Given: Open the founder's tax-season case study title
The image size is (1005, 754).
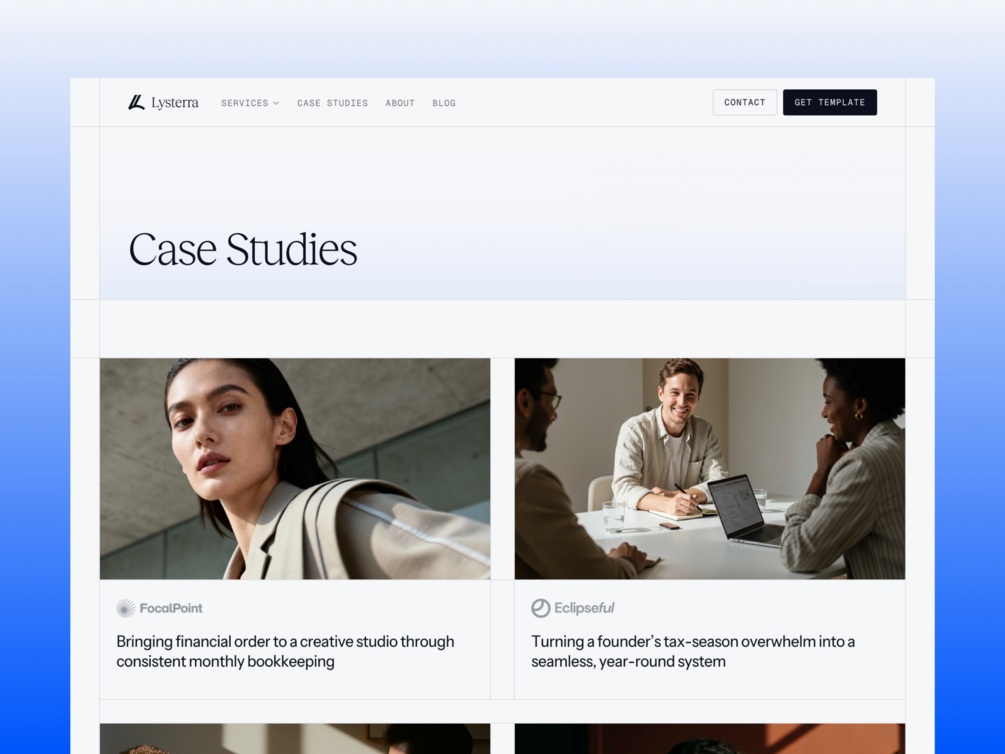Looking at the screenshot, I should (693, 651).
